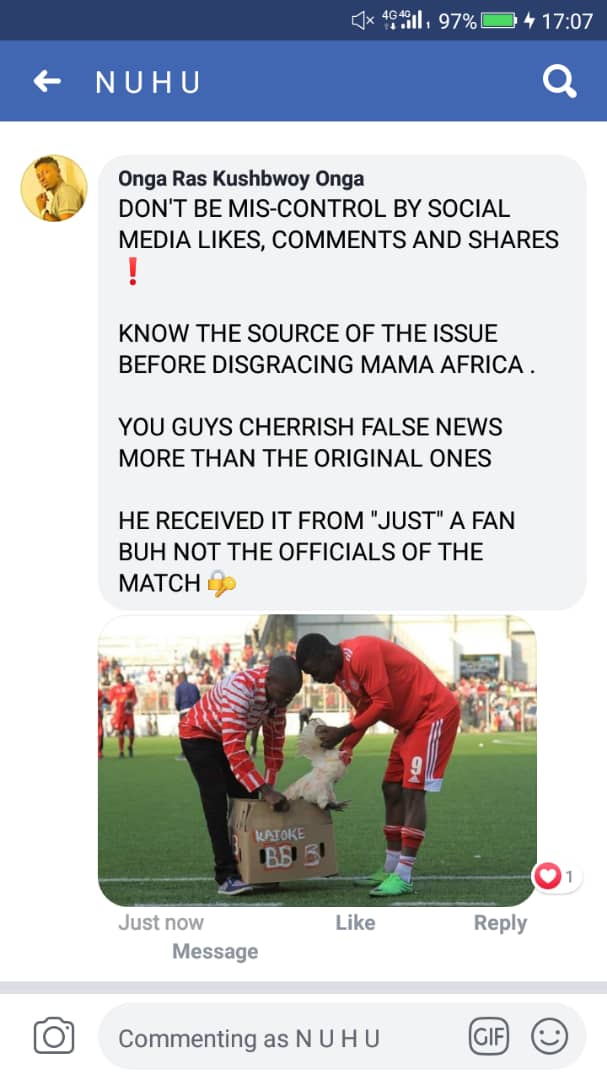Tap the back arrow in header
This screenshot has width=607, height=1080.
tap(47, 81)
